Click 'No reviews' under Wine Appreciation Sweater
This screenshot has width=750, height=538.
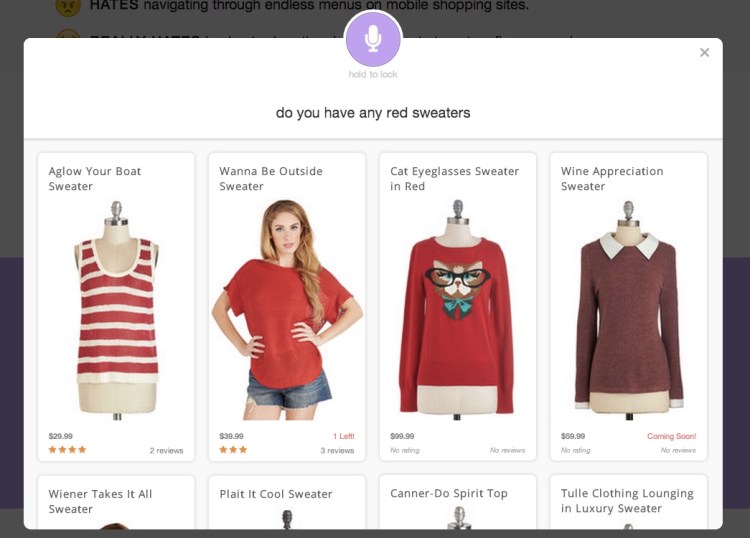[x=678, y=450]
